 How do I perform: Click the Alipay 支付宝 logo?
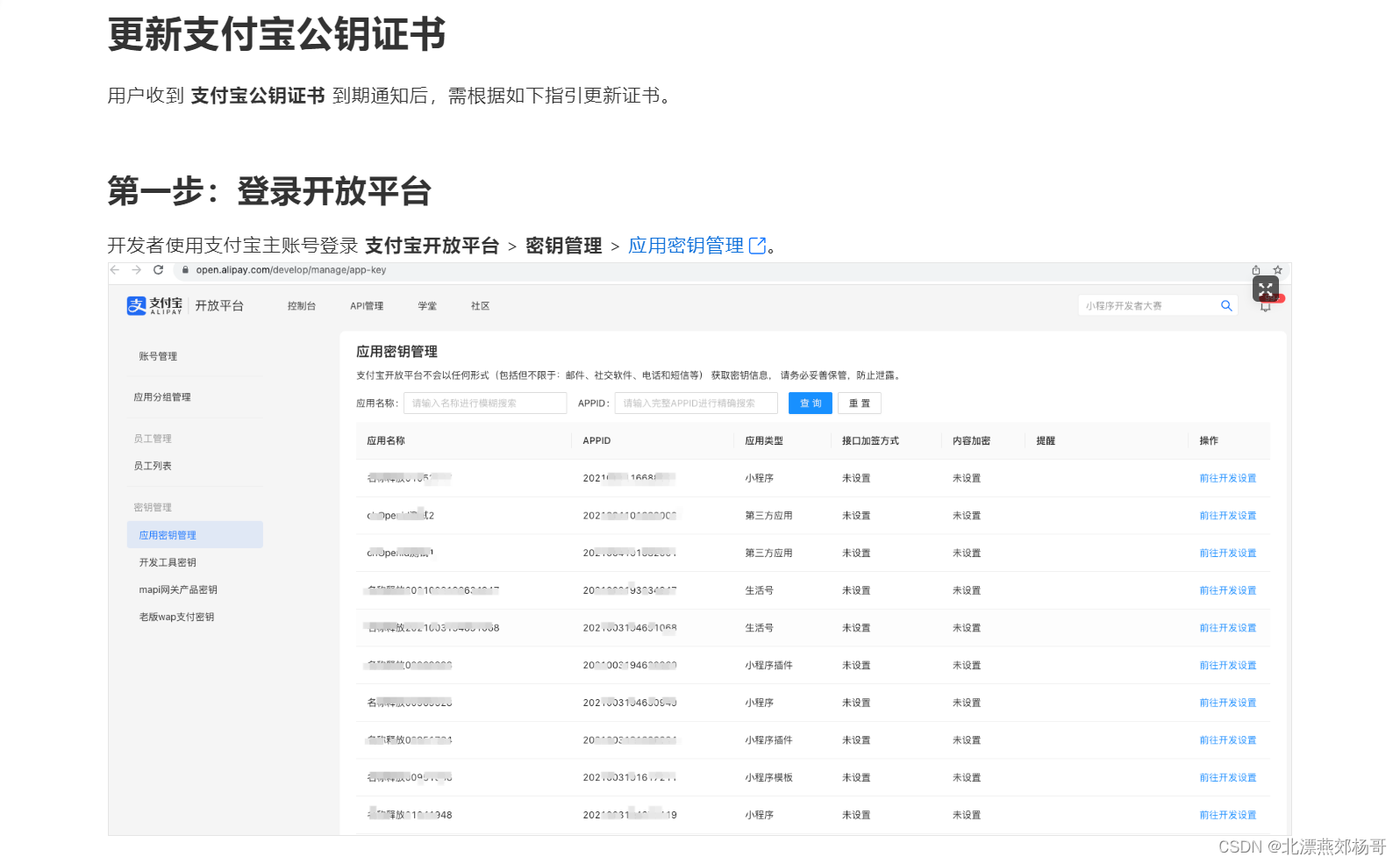[154, 305]
